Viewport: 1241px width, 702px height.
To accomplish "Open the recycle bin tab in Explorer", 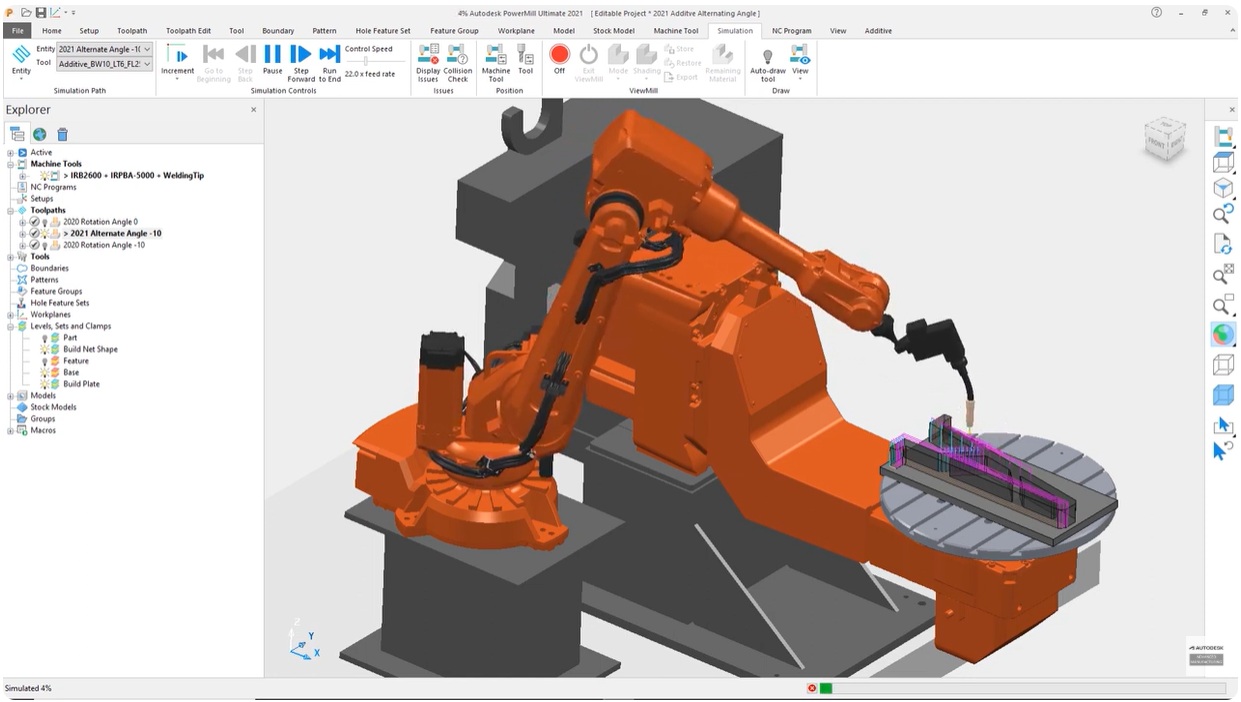I will point(62,134).
